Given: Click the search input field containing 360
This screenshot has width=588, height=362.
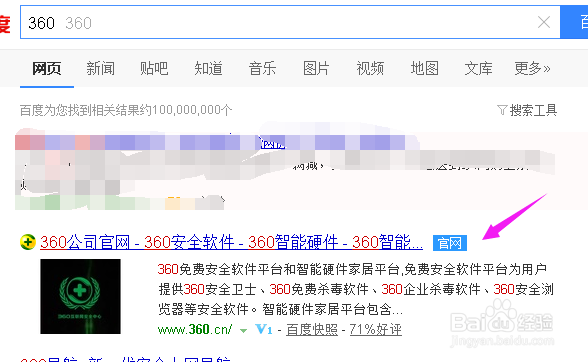Looking at the screenshot, I should tap(290, 22).
